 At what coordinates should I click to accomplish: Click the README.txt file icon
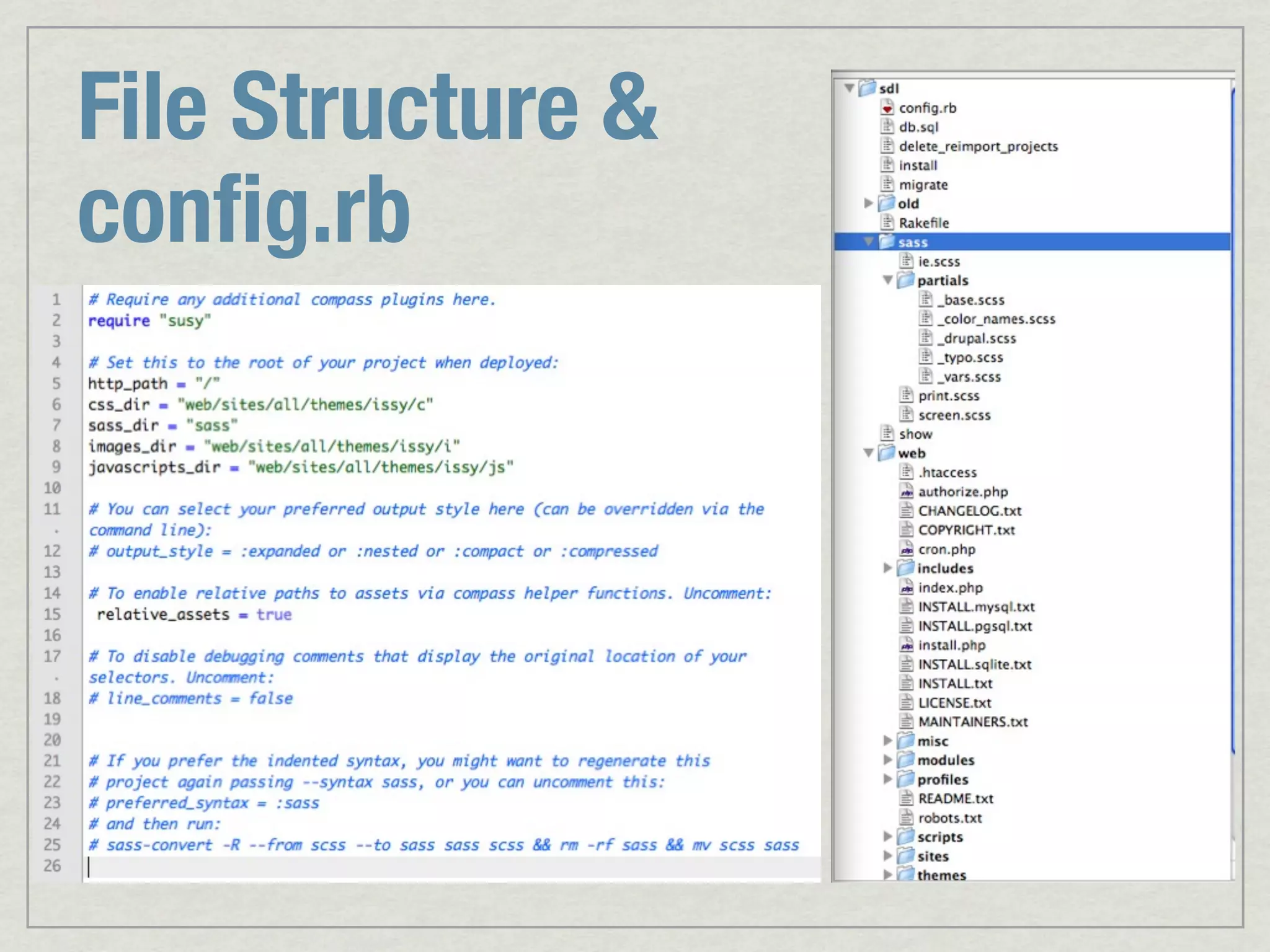[907, 798]
